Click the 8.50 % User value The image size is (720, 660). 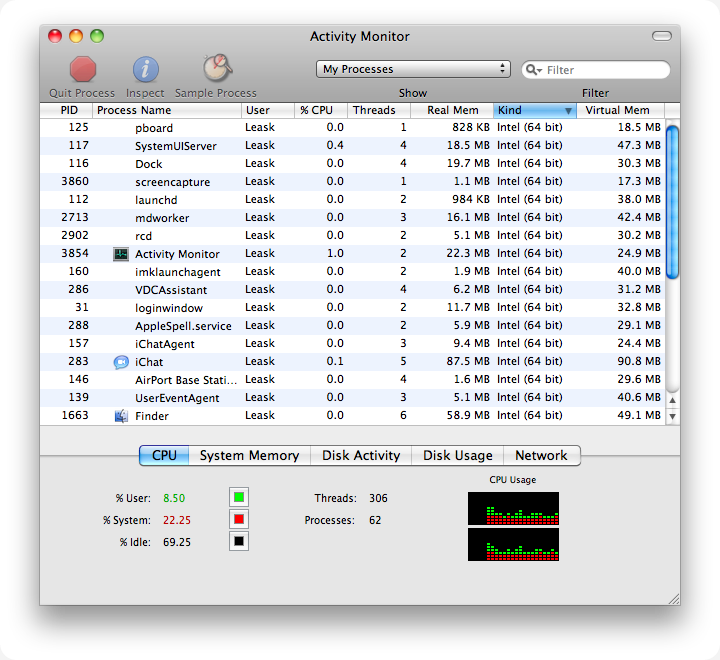click(x=174, y=498)
